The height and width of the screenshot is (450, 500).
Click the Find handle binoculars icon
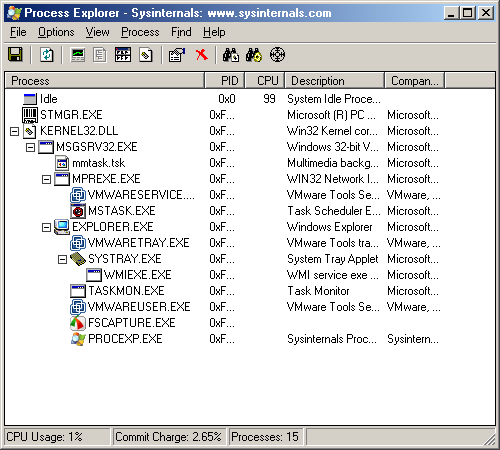point(231,55)
